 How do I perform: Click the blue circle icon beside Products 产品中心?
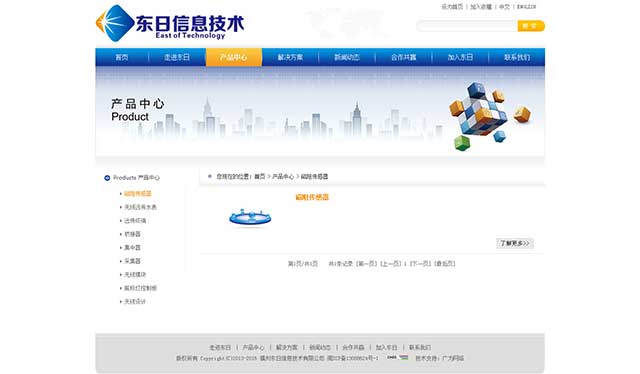(x=107, y=178)
